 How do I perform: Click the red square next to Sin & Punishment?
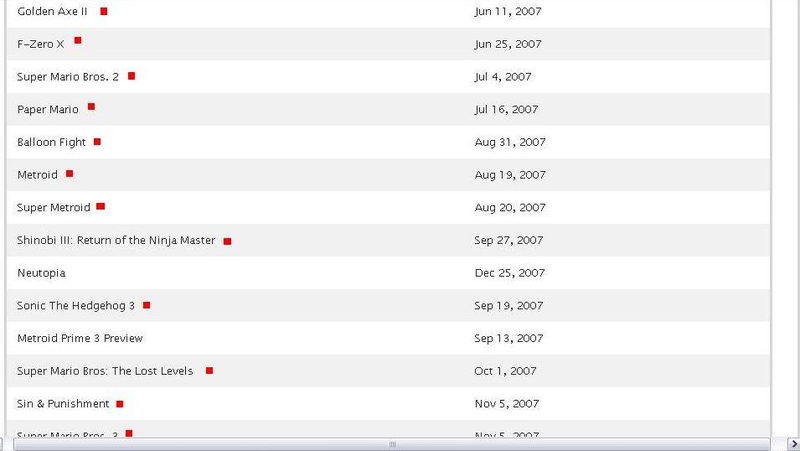(120, 404)
